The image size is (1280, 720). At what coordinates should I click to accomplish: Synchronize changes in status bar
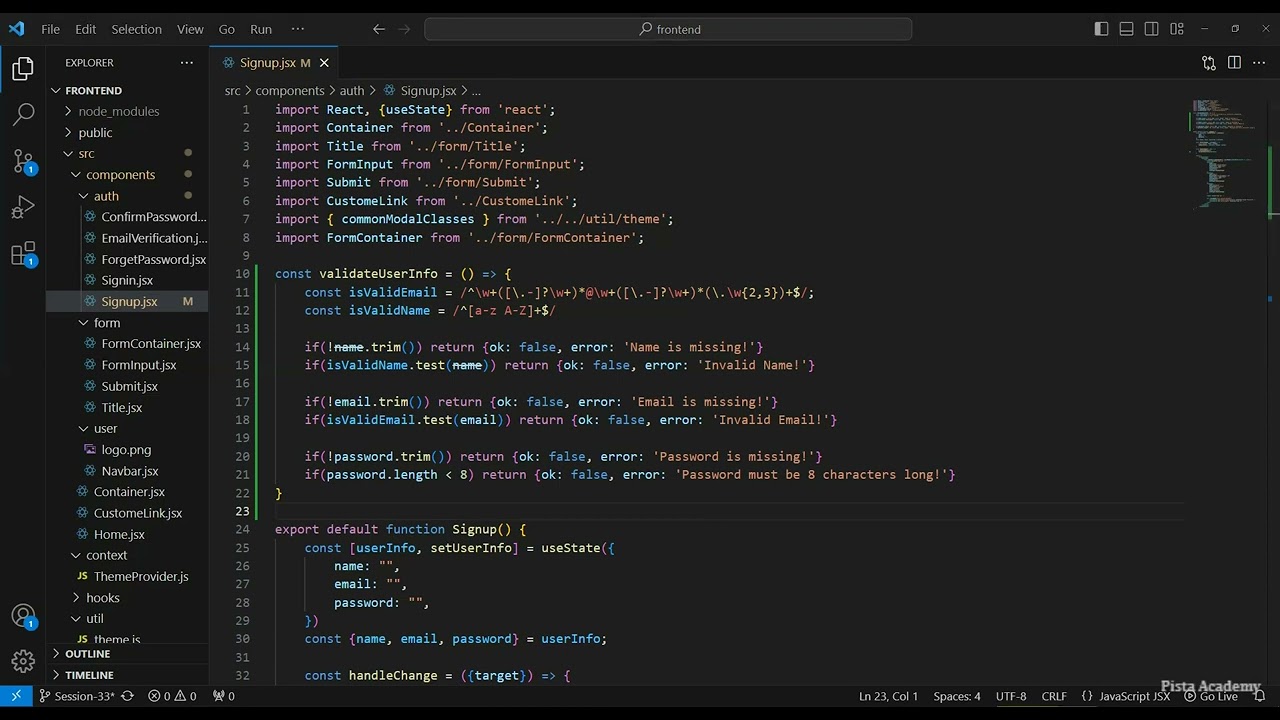[x=127, y=696]
